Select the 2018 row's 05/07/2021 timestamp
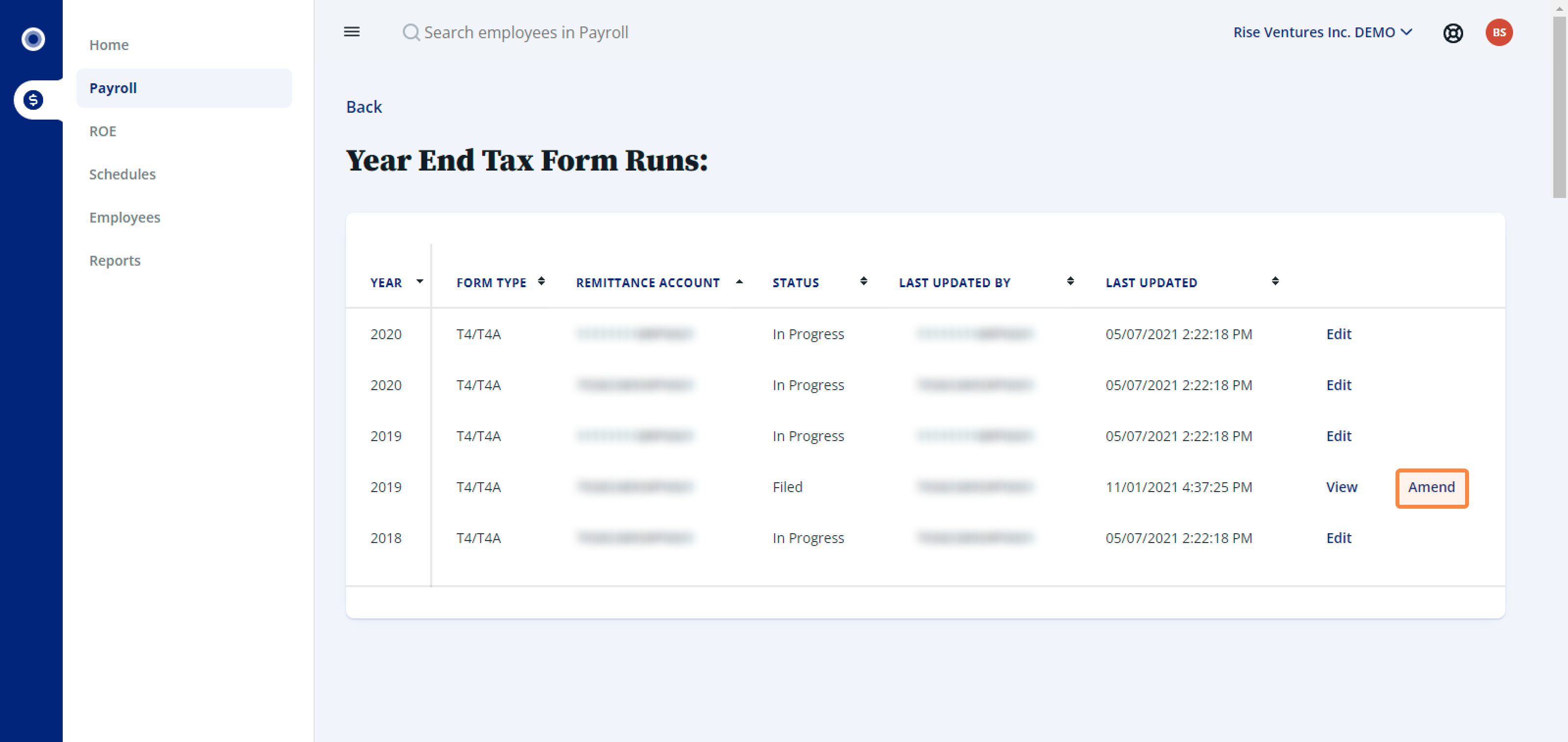Image resolution: width=1568 pixels, height=742 pixels. click(1178, 539)
